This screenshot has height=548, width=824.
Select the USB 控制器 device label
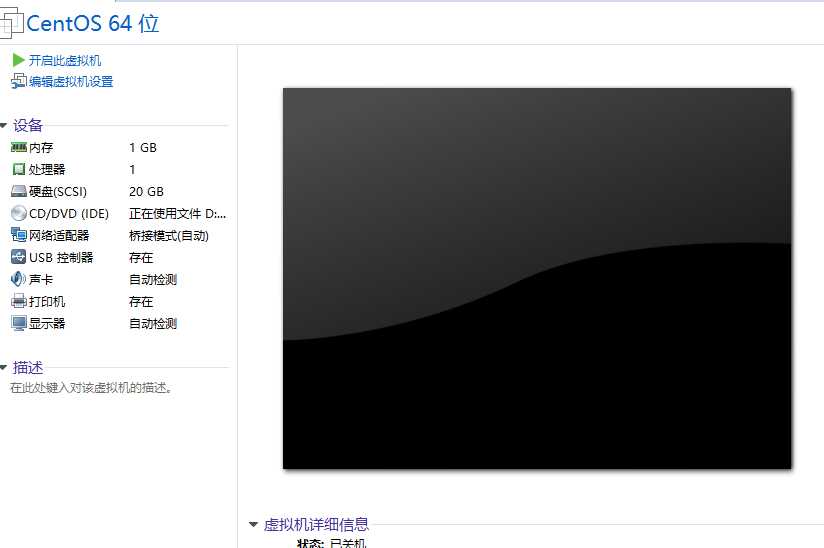(61, 257)
